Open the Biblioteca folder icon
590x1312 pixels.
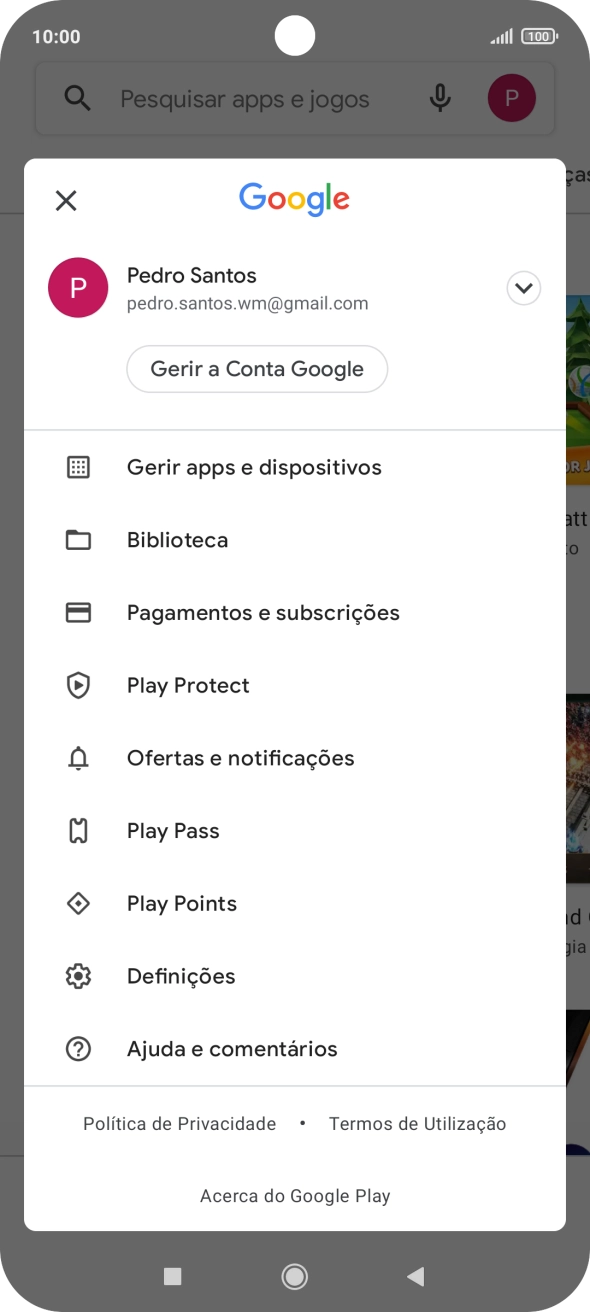(78, 539)
